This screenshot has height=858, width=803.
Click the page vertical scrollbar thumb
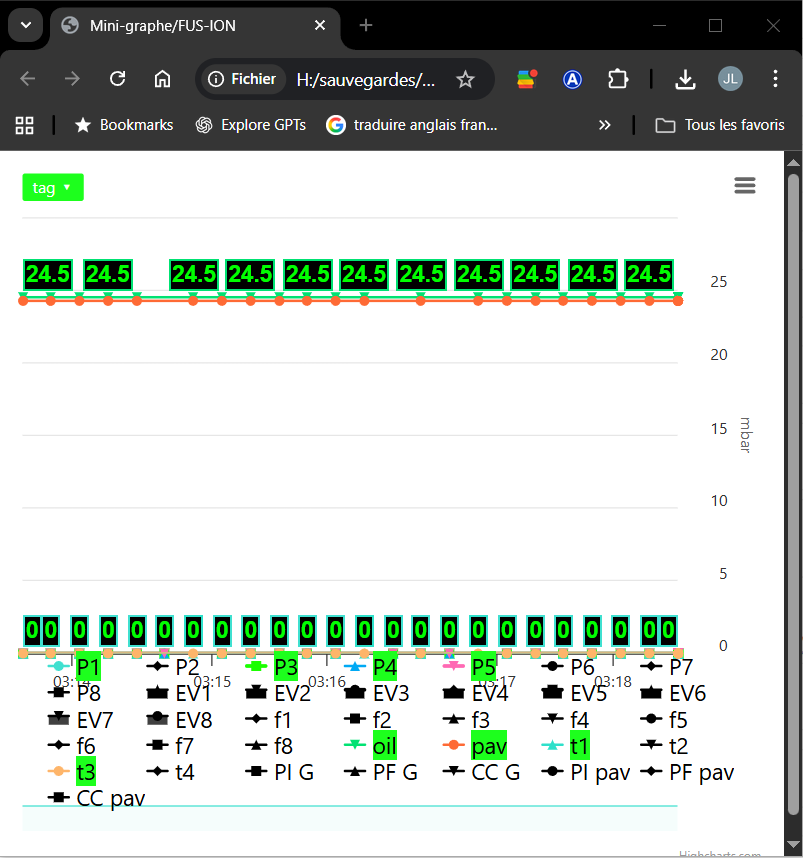pyautogui.click(x=793, y=494)
